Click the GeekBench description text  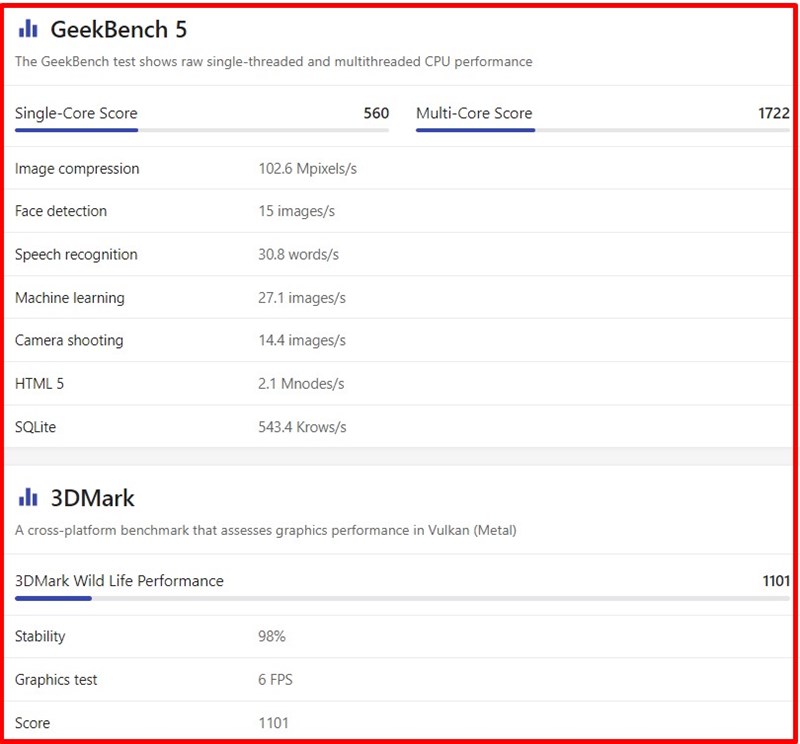(273, 62)
